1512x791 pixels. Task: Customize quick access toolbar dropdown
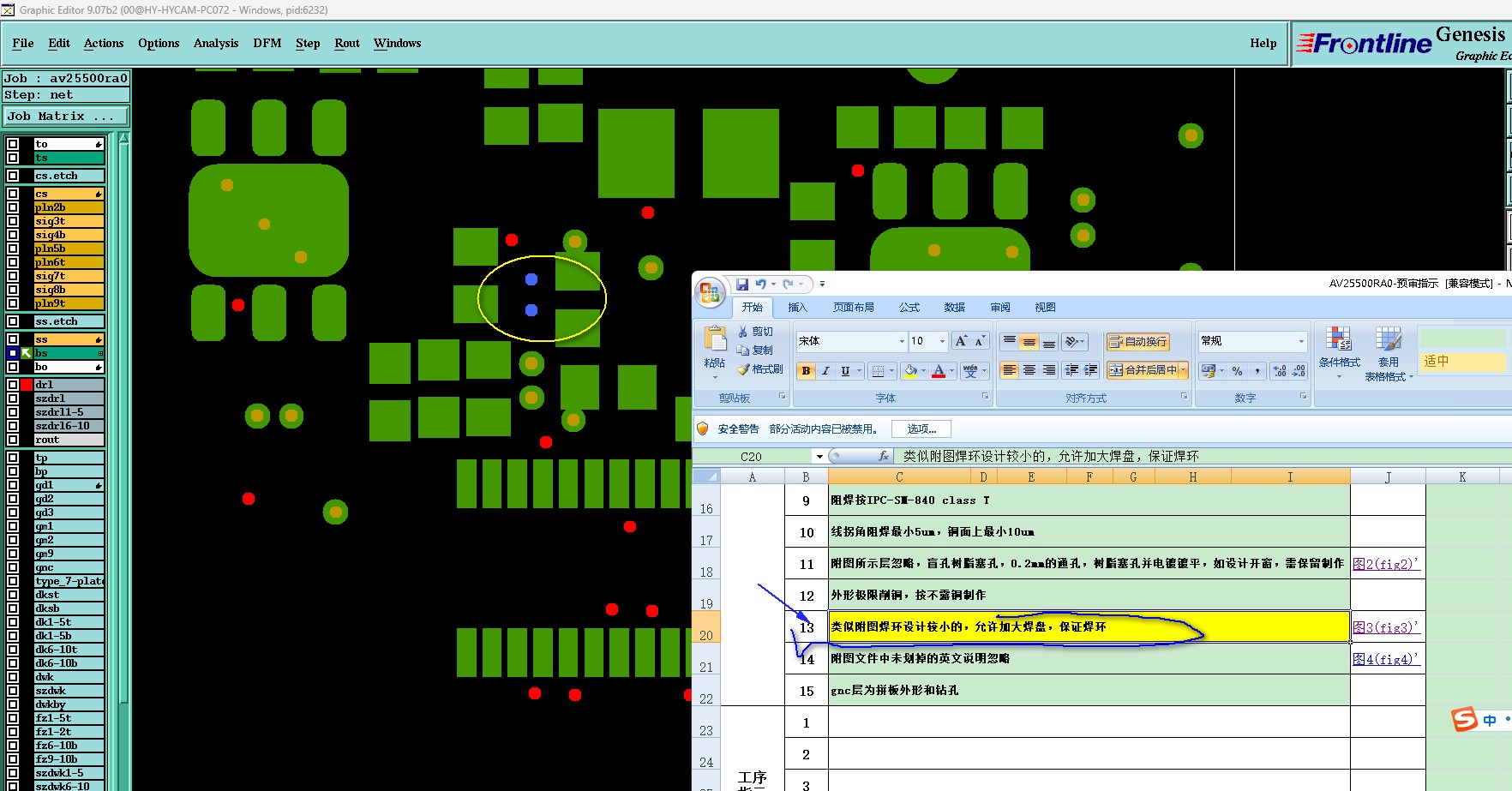(x=822, y=284)
